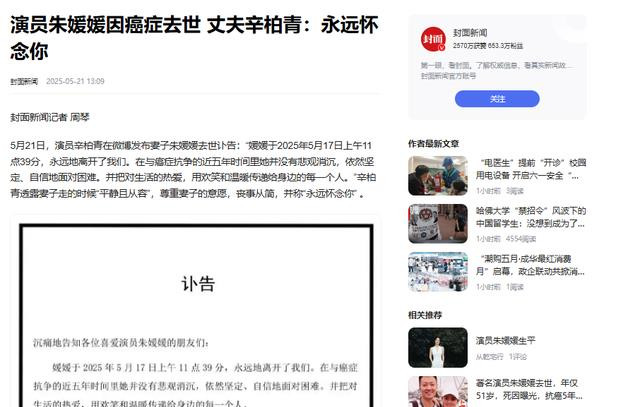Image resolution: width=640 pixels, height=407 pixels.
Task: Click the 封面新闻官方账号 description text
Action: (449, 76)
